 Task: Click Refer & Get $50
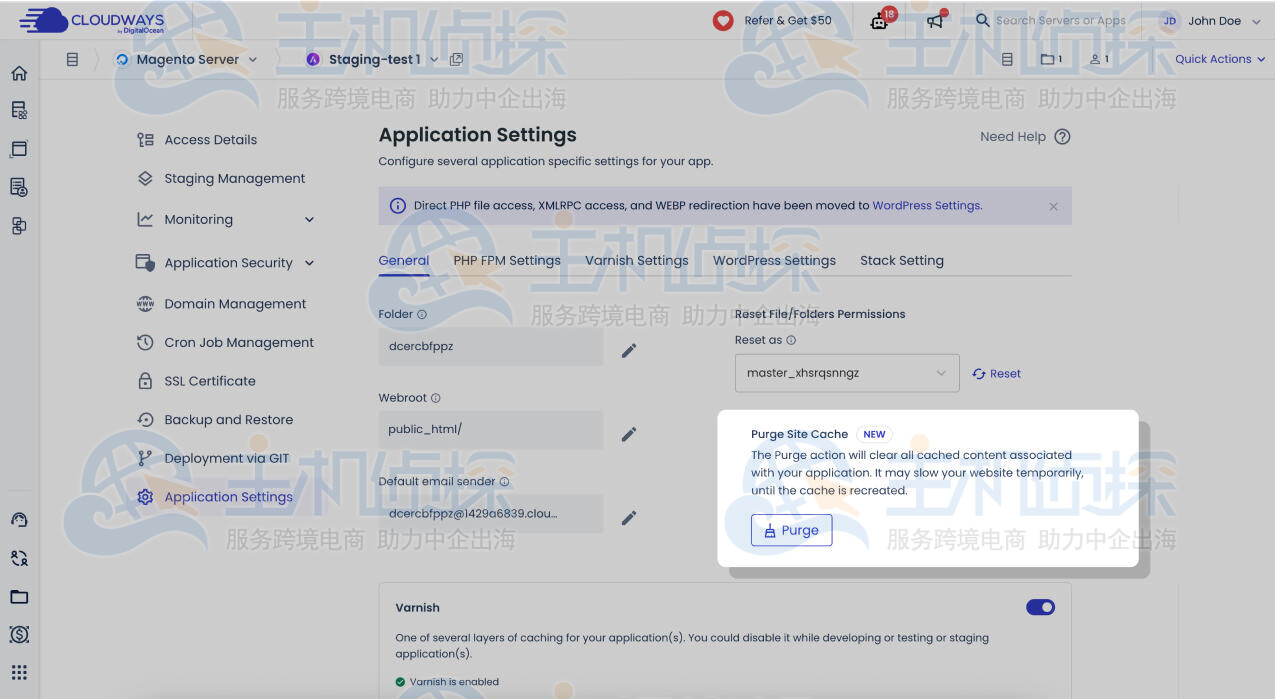(788, 20)
